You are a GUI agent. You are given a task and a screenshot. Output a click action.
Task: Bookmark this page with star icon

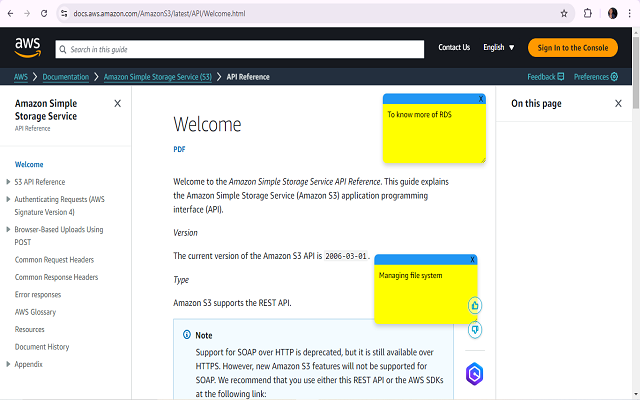[x=564, y=13]
